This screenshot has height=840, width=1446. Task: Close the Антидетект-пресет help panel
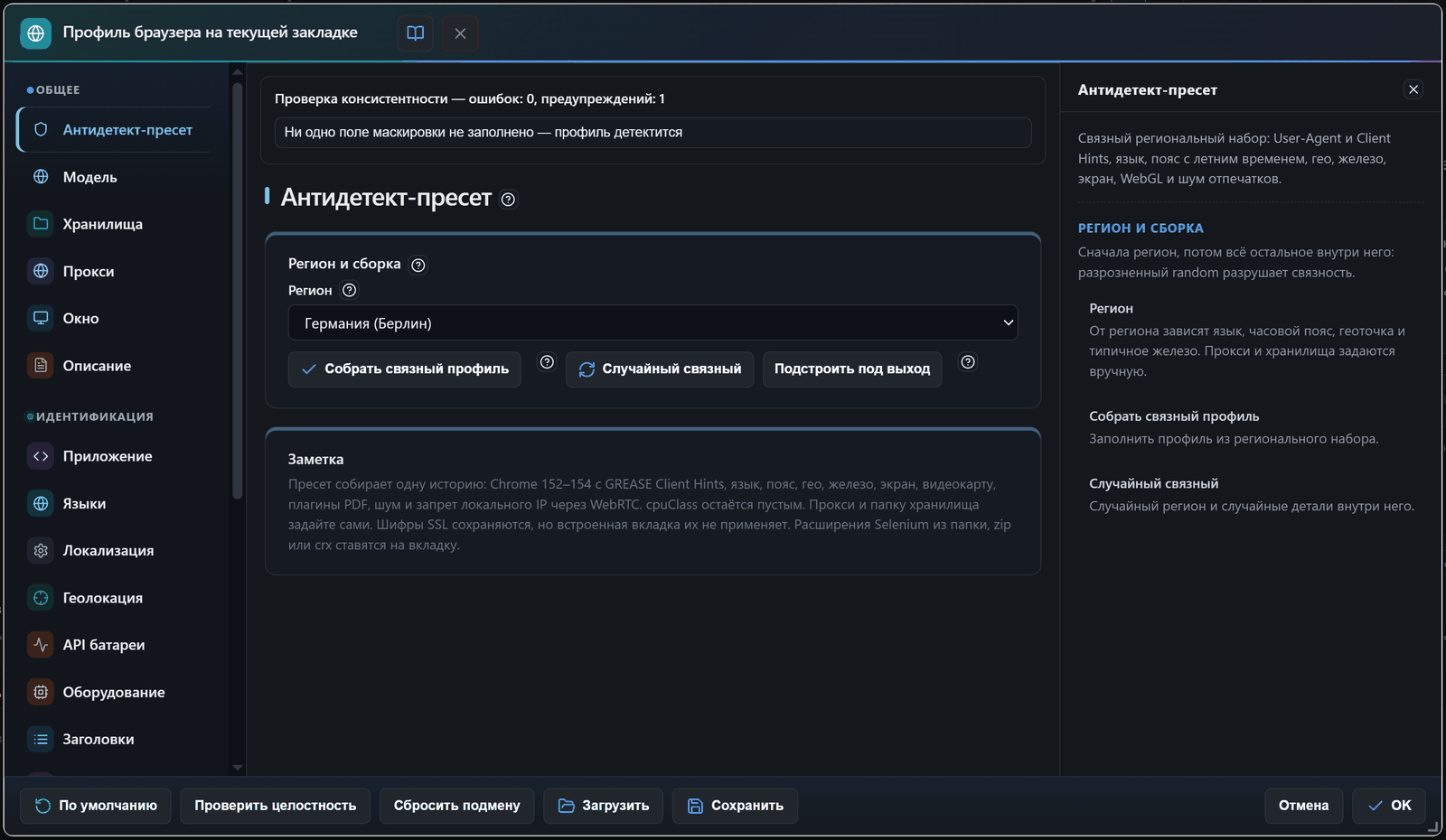pyautogui.click(x=1413, y=89)
